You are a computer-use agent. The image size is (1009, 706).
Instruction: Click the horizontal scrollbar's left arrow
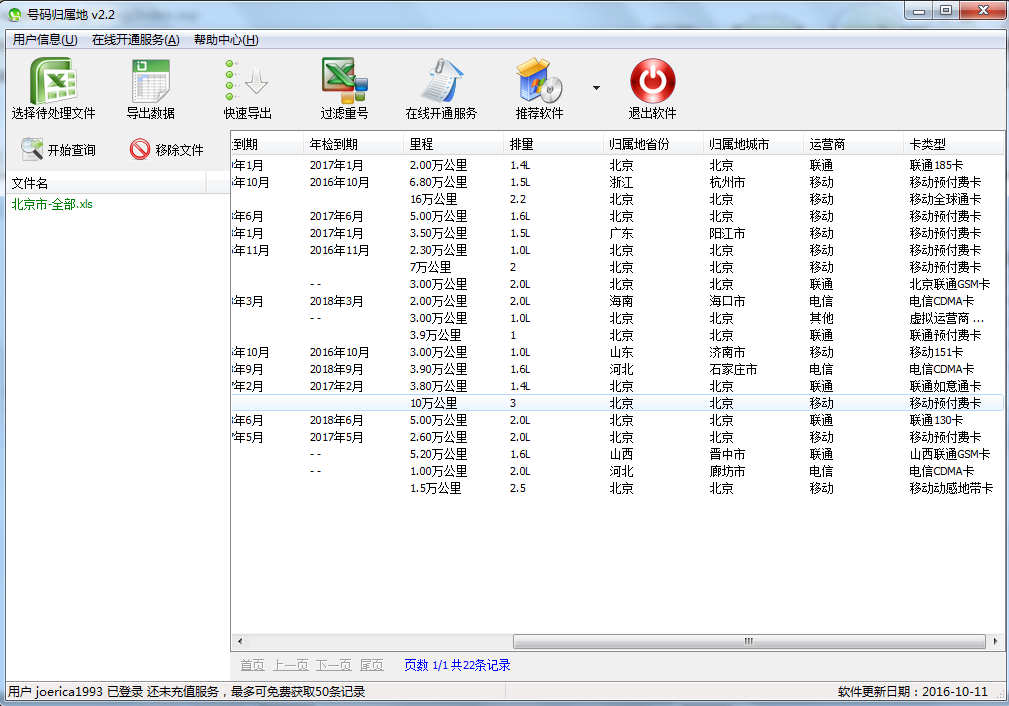(239, 641)
